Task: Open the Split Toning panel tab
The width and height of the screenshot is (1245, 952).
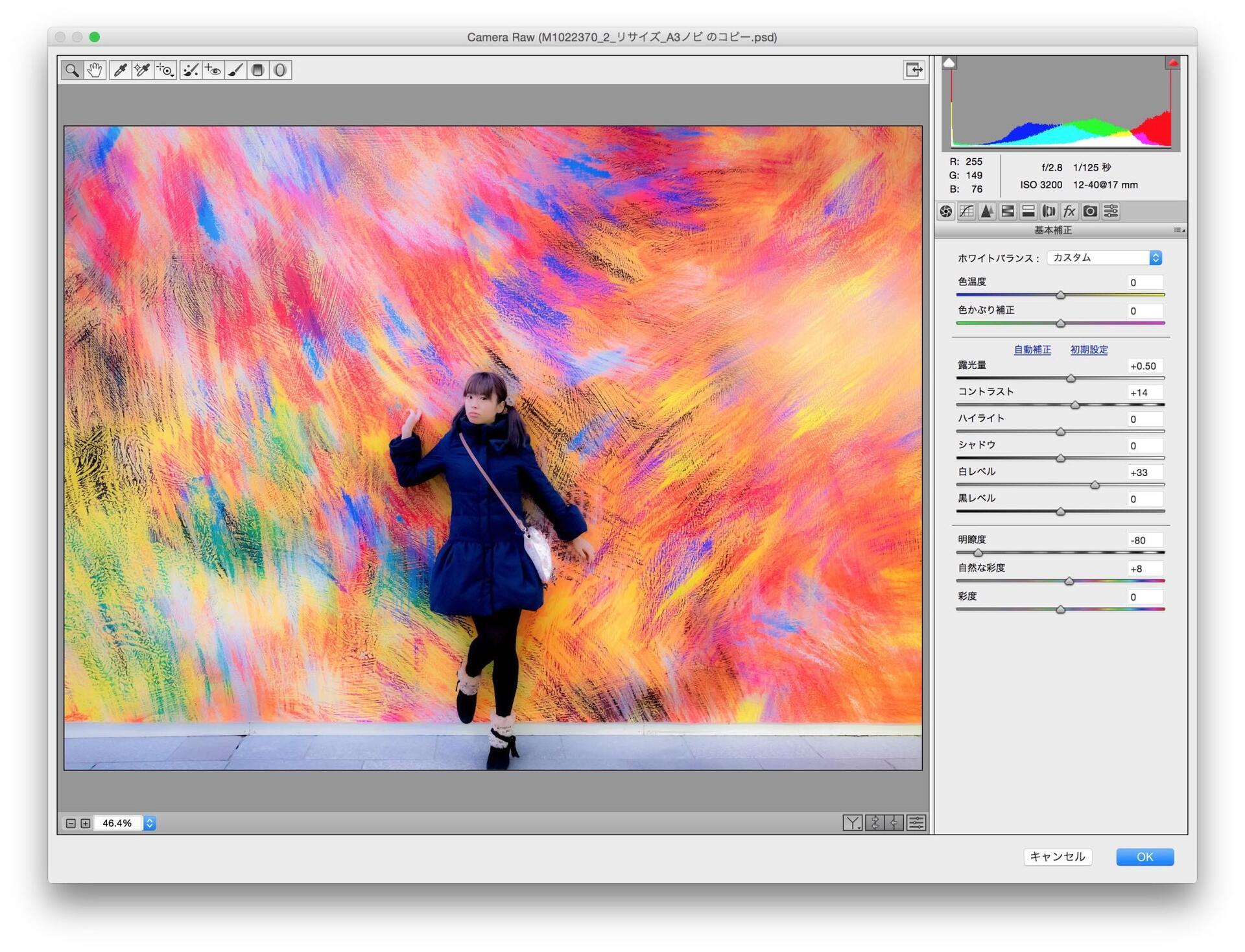Action: 1028,211
